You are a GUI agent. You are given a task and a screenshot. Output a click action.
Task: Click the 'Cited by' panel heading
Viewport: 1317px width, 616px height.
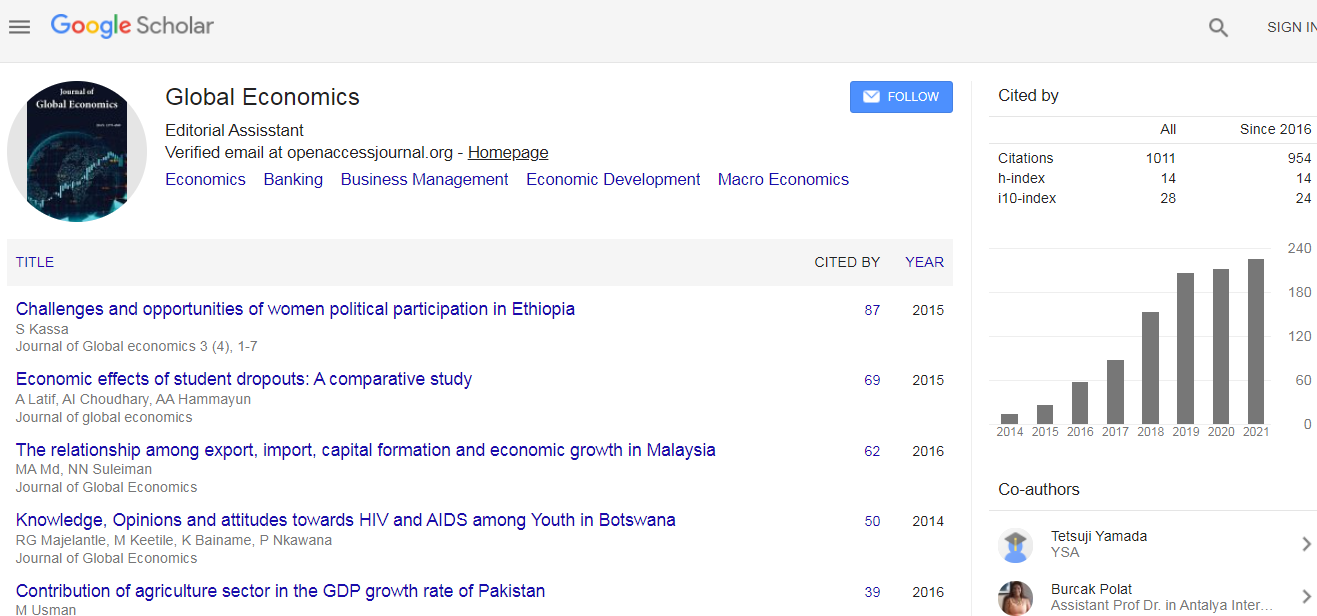pos(1028,96)
